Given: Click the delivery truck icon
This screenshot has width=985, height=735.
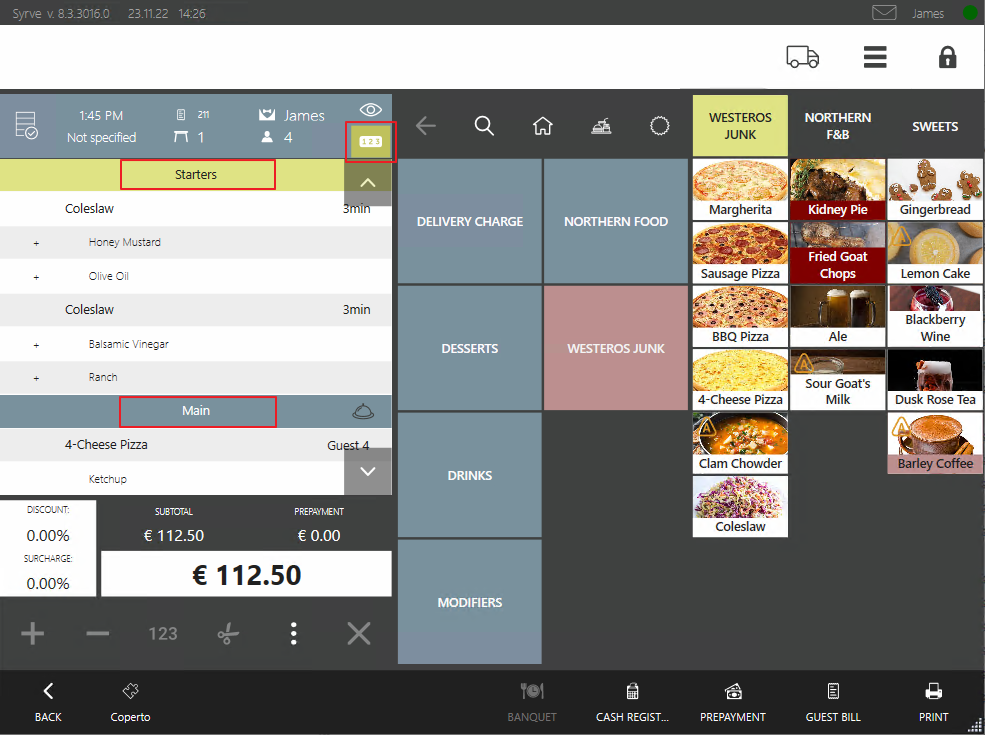Looking at the screenshot, I should tap(802, 58).
